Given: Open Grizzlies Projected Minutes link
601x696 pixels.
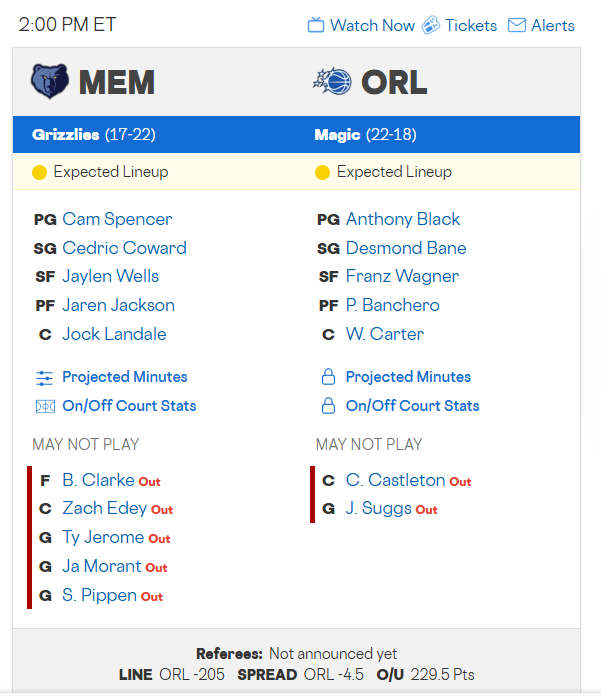Looking at the screenshot, I should (125, 377).
